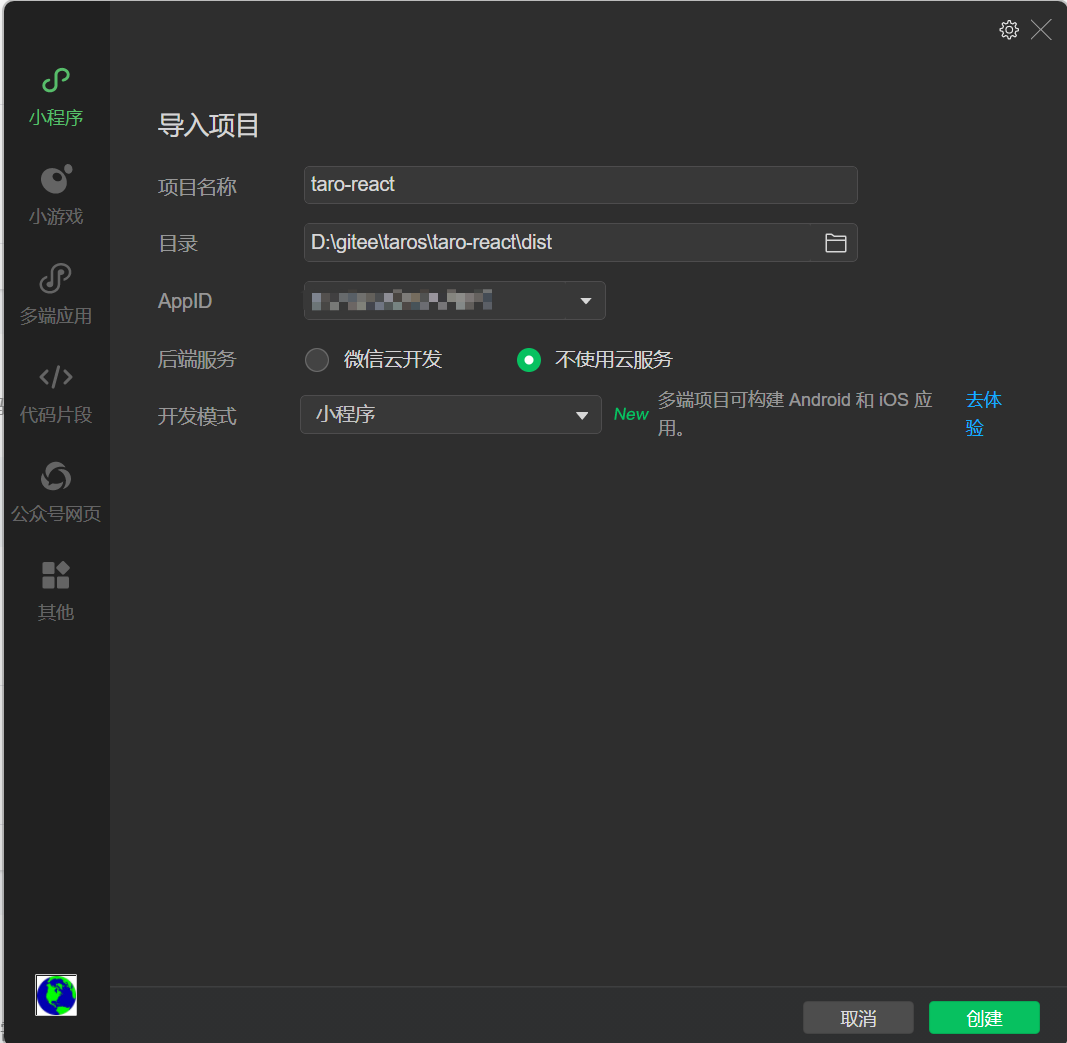1067x1043 pixels.
Task: Click the 后端服务 label
Action: [x=197, y=359]
